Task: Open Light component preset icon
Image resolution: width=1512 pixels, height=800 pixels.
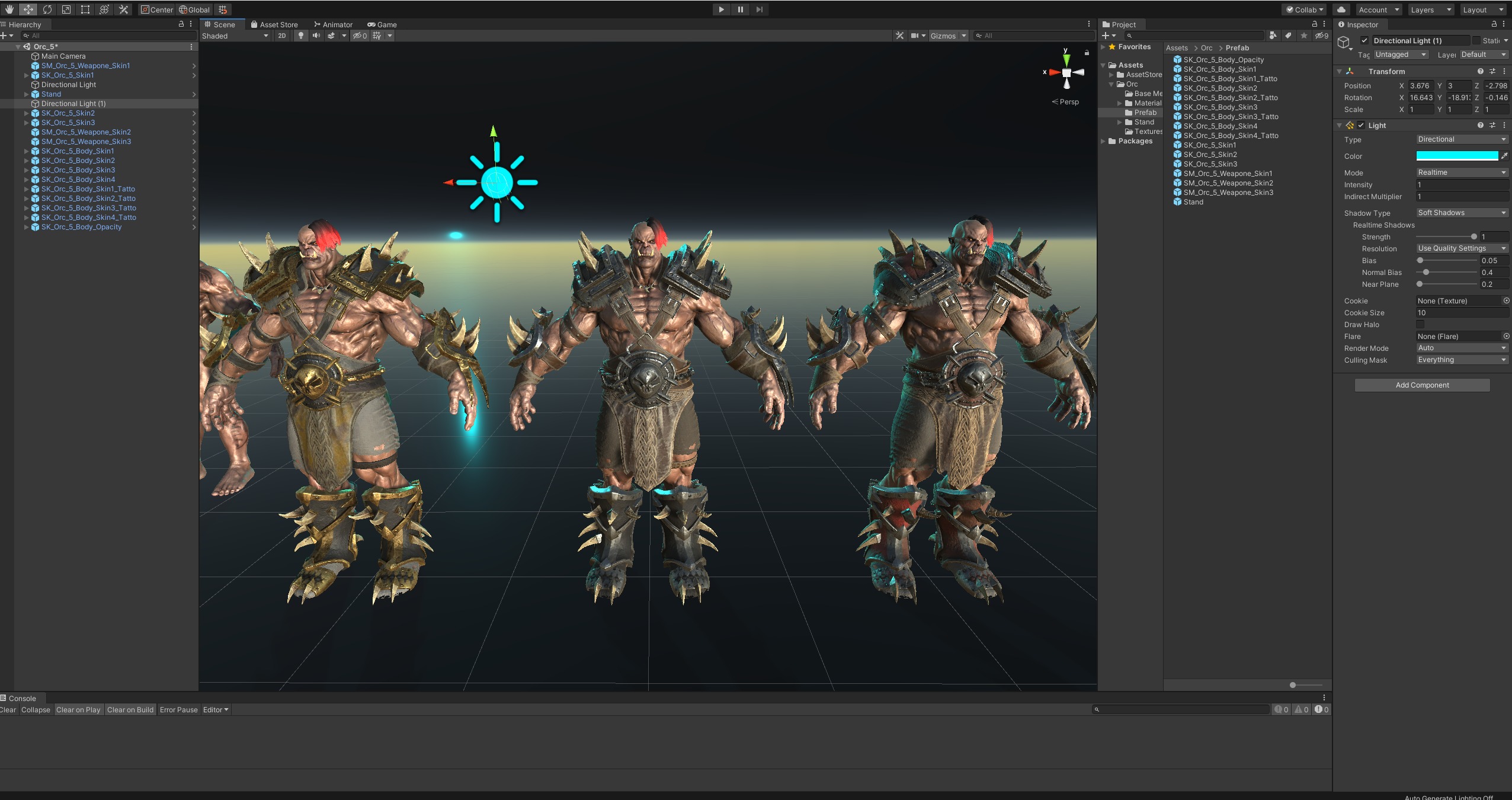Action: pyautogui.click(x=1492, y=125)
